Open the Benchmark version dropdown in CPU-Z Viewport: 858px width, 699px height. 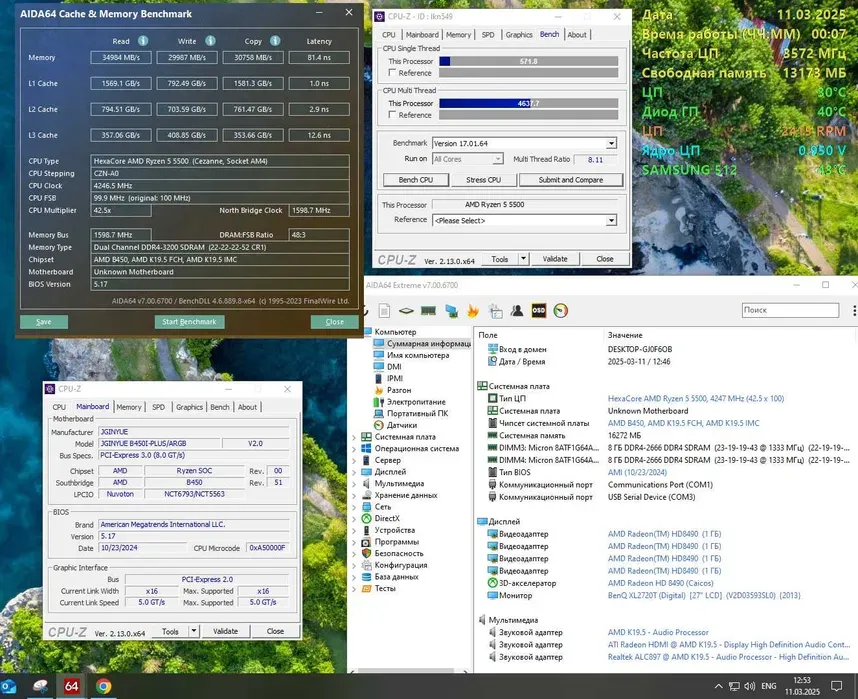[x=611, y=143]
